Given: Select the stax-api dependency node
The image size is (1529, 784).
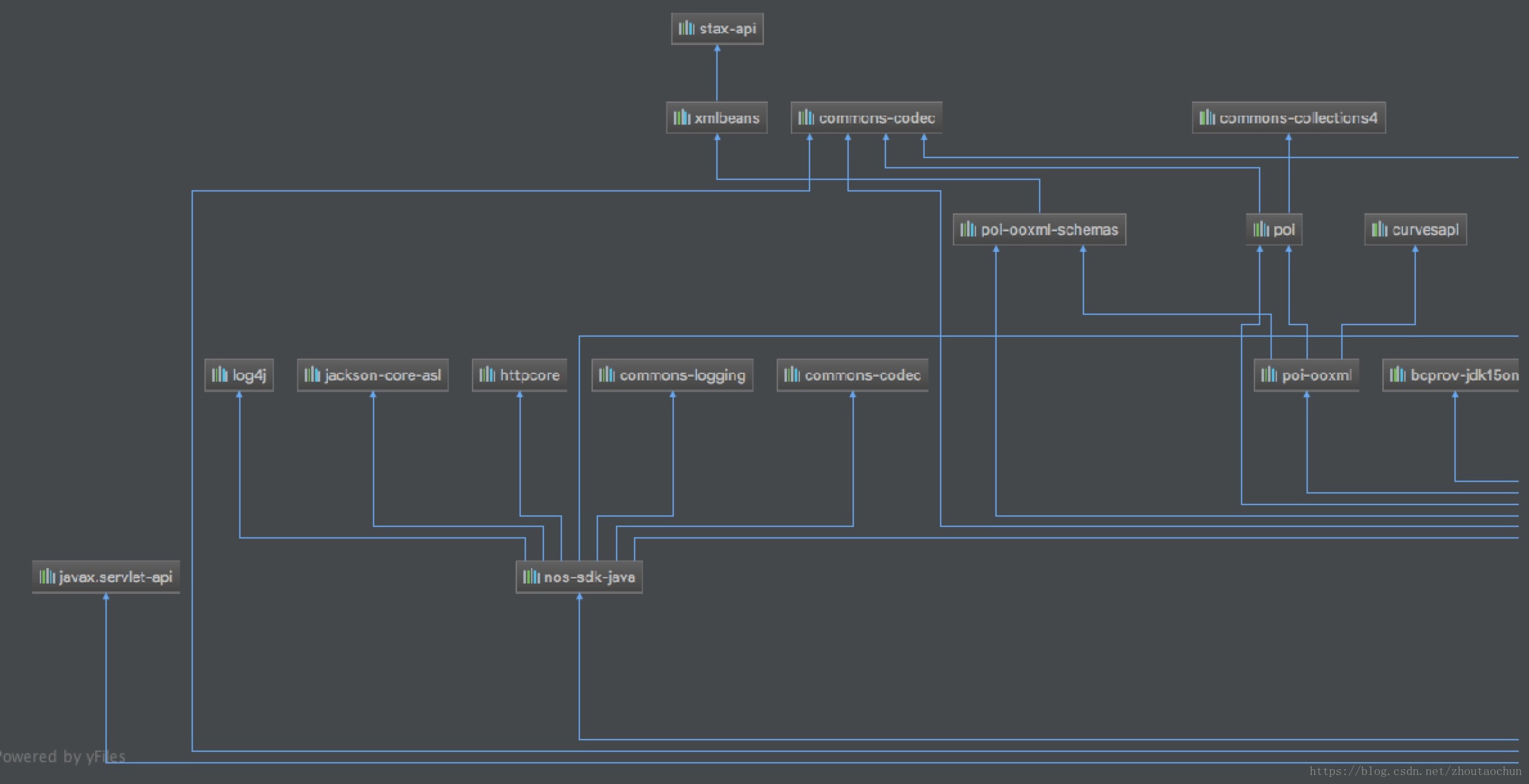Looking at the screenshot, I should tap(717, 29).
